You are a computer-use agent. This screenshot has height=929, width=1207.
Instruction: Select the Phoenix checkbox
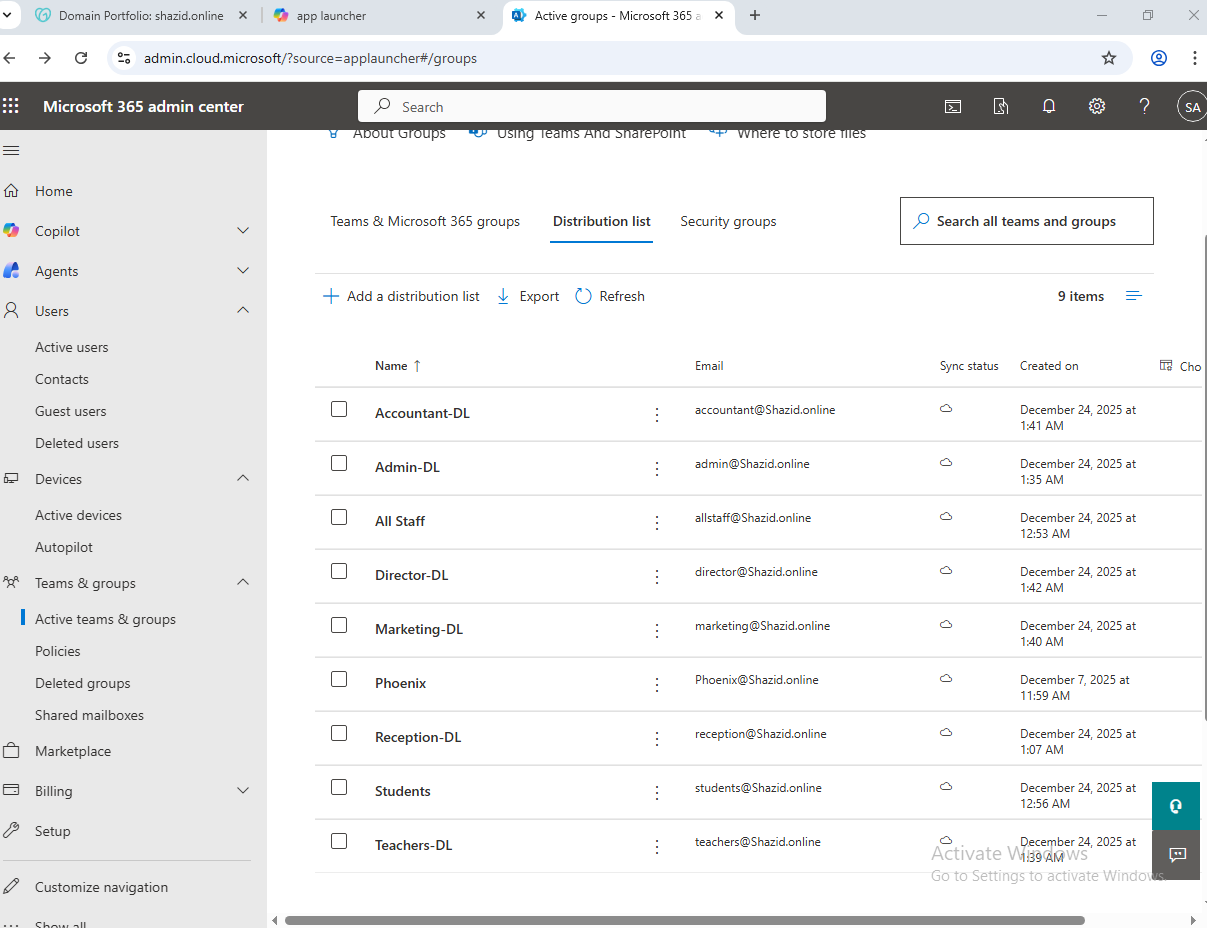339,679
